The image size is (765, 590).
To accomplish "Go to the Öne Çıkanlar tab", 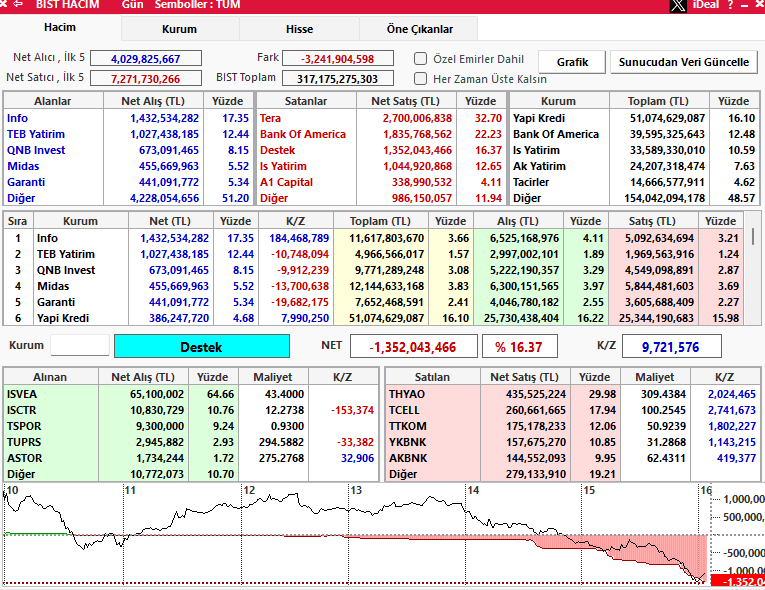I will (420, 29).
